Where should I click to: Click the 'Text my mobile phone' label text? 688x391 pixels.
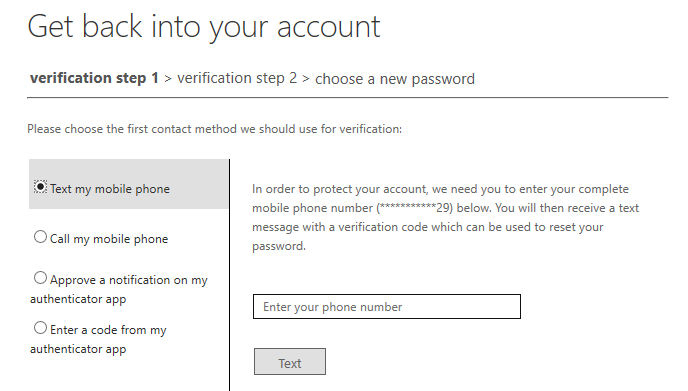coord(110,189)
